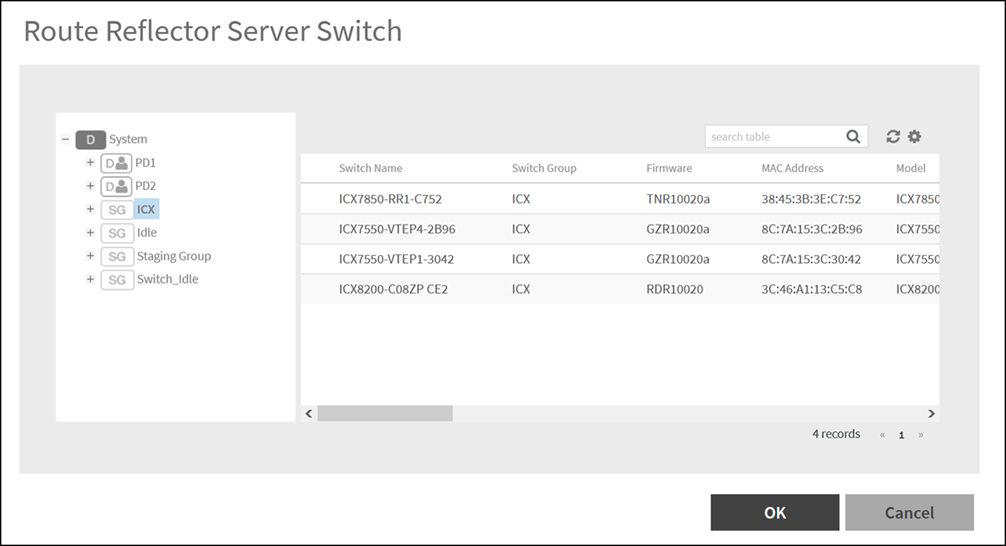Click MAC address 8C:7A:15:3C:30:42
Viewport: 1006px width, 546px height.
[x=811, y=259]
